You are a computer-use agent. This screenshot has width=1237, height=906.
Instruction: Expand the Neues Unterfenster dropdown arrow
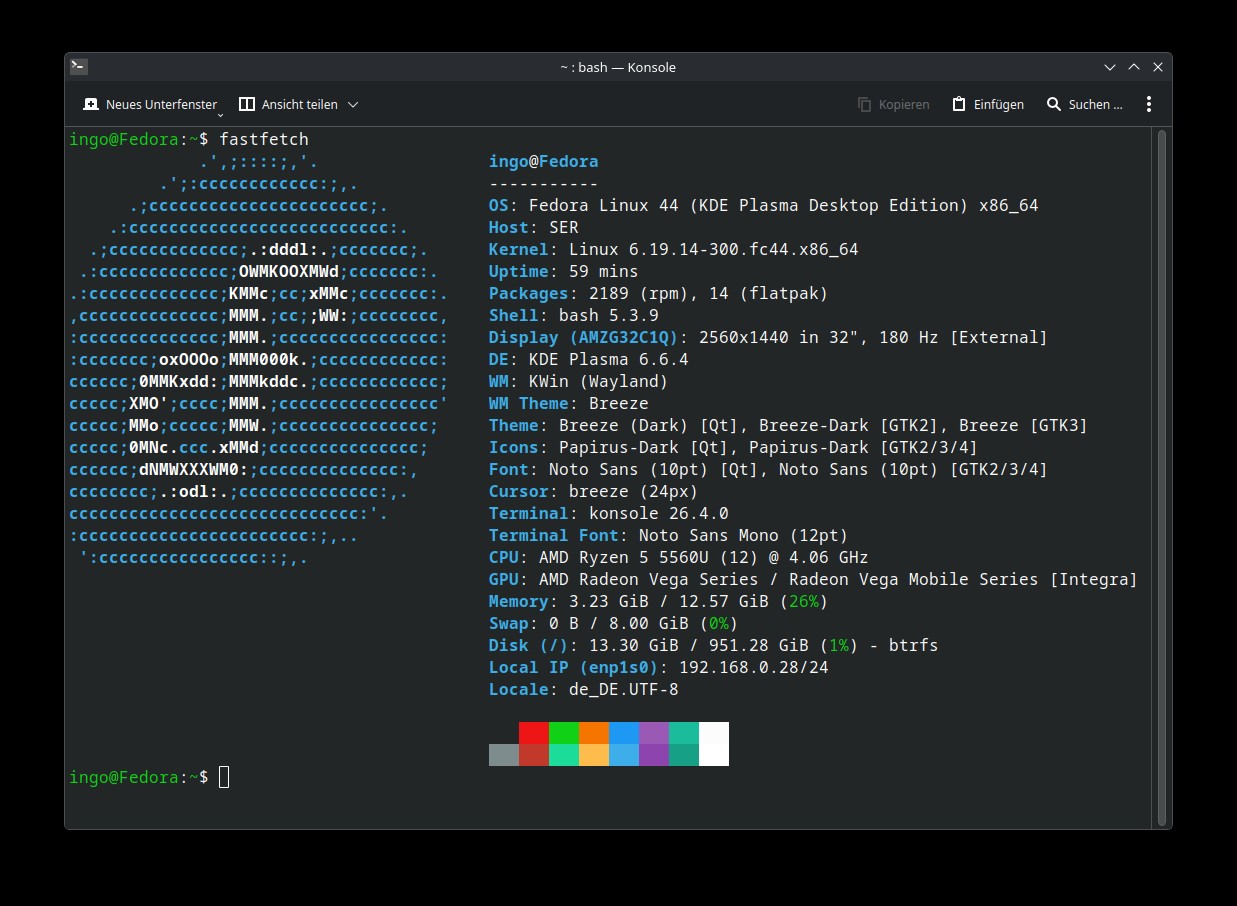220,115
